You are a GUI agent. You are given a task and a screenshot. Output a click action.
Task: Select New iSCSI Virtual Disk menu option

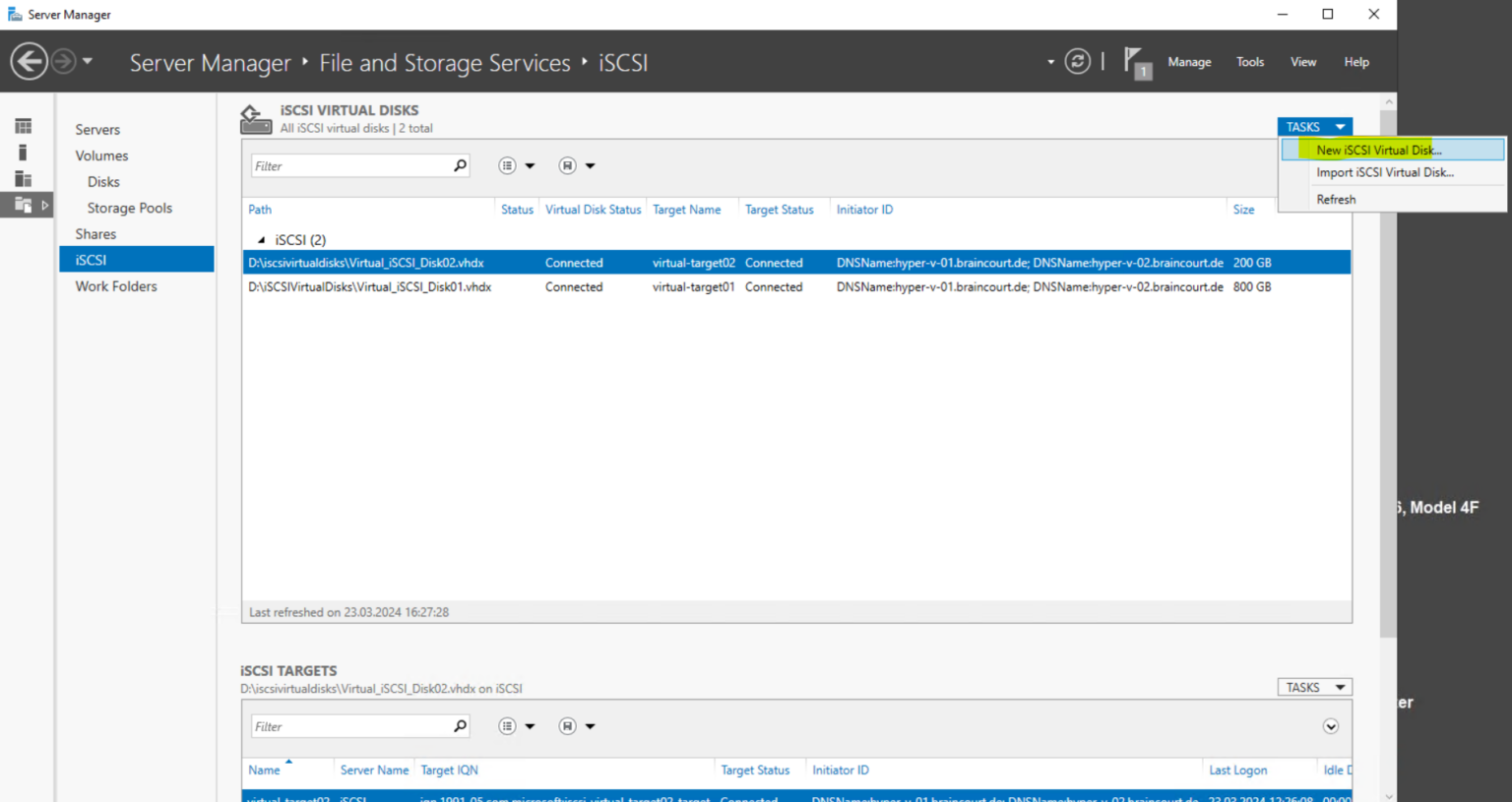click(1378, 150)
